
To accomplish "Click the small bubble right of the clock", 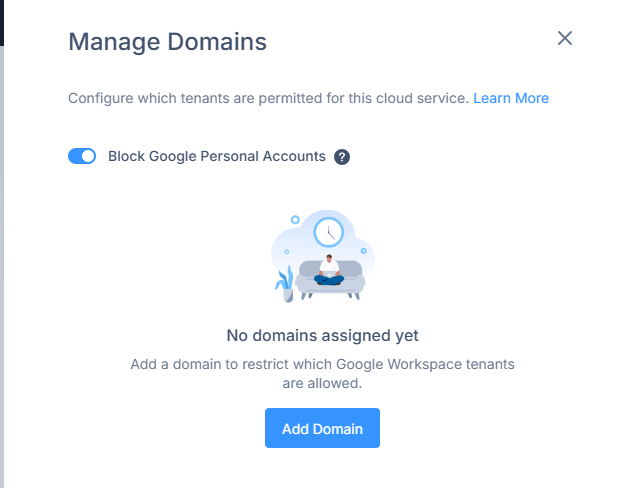I will (x=363, y=251).
